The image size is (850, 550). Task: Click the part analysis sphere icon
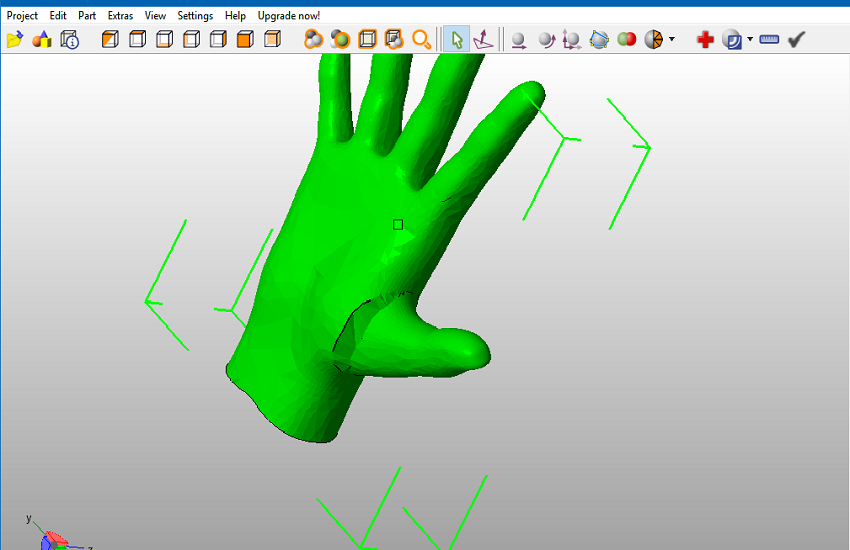coord(732,40)
